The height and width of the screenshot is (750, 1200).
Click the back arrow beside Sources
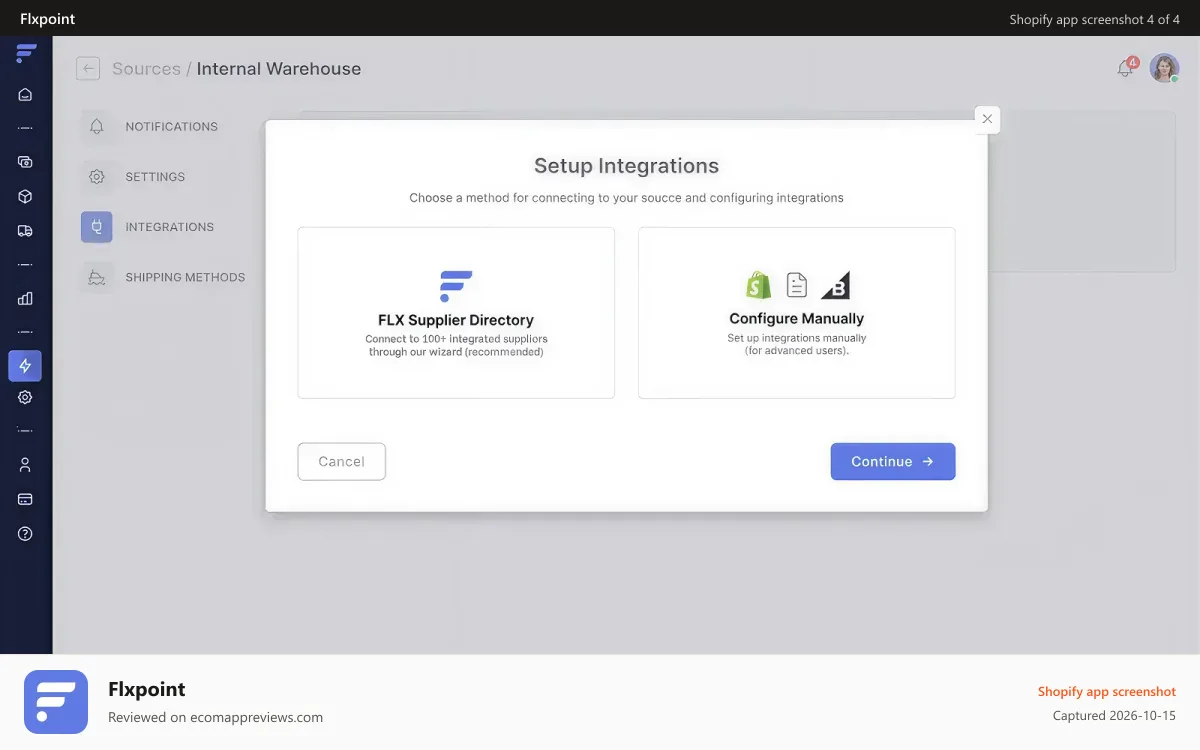(x=88, y=68)
